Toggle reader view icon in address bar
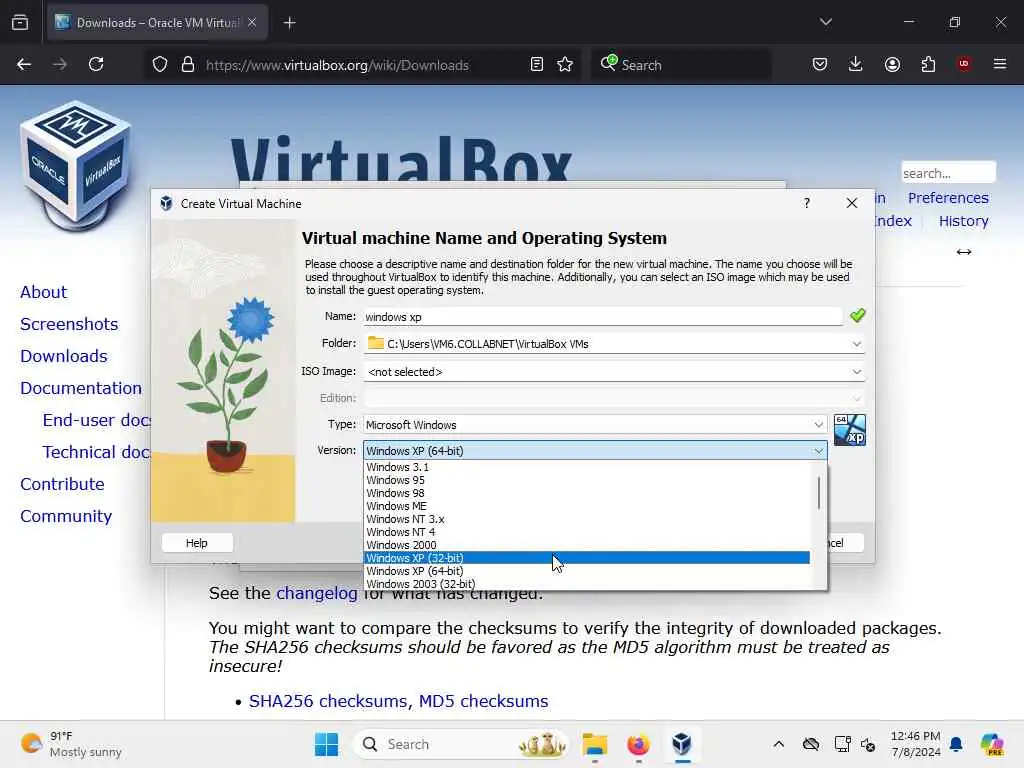The height and width of the screenshot is (768, 1024). tap(537, 64)
